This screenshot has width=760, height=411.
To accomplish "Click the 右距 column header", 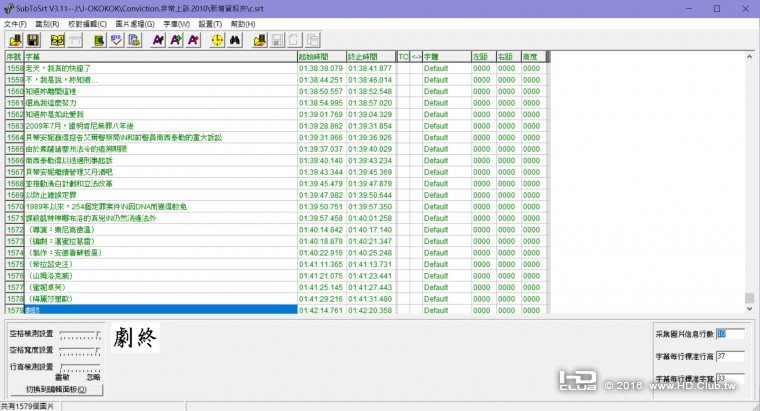I will pos(508,57).
